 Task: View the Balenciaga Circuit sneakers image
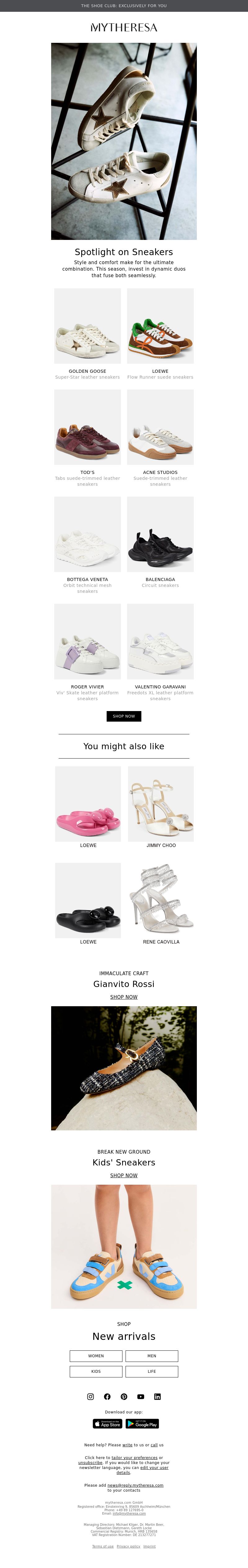161,534
